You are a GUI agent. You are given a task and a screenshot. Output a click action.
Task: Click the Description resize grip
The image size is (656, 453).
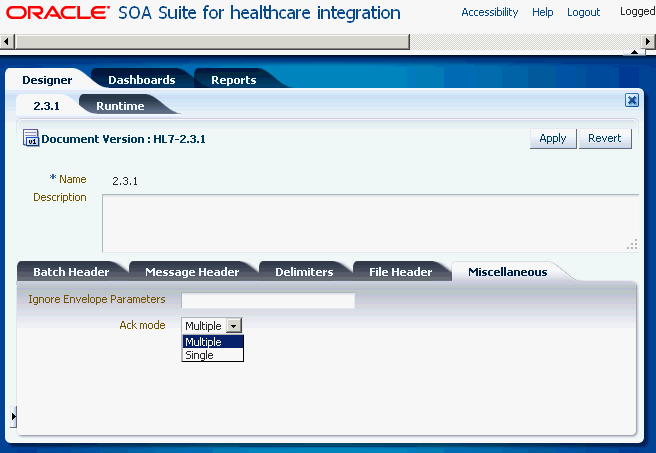[632, 244]
